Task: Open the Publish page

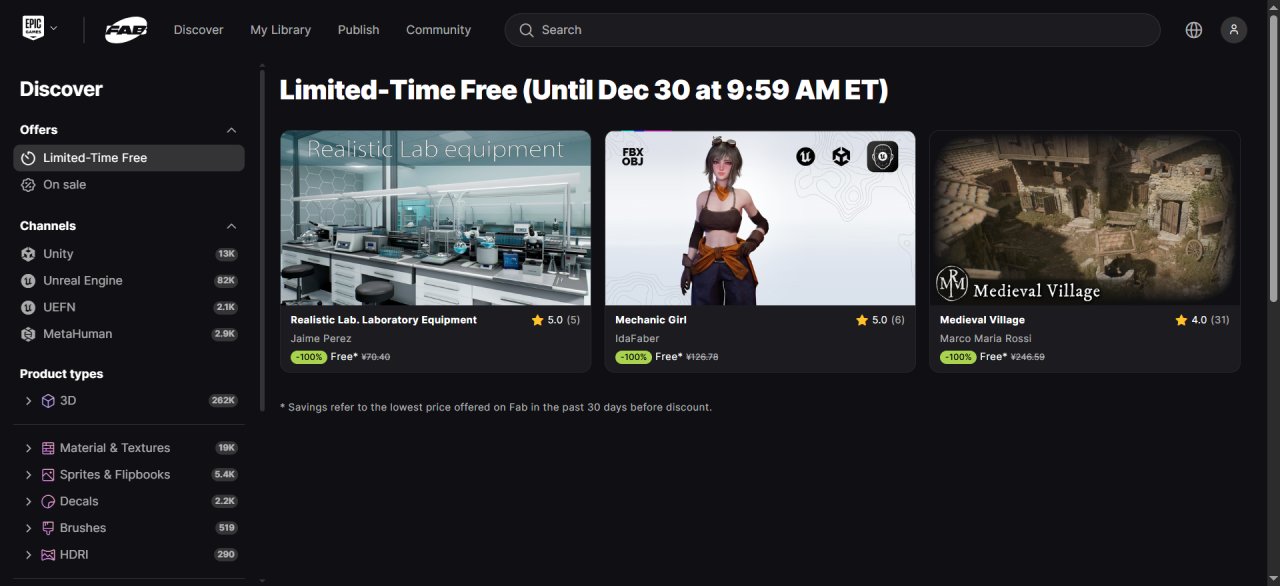Action: pos(358,30)
